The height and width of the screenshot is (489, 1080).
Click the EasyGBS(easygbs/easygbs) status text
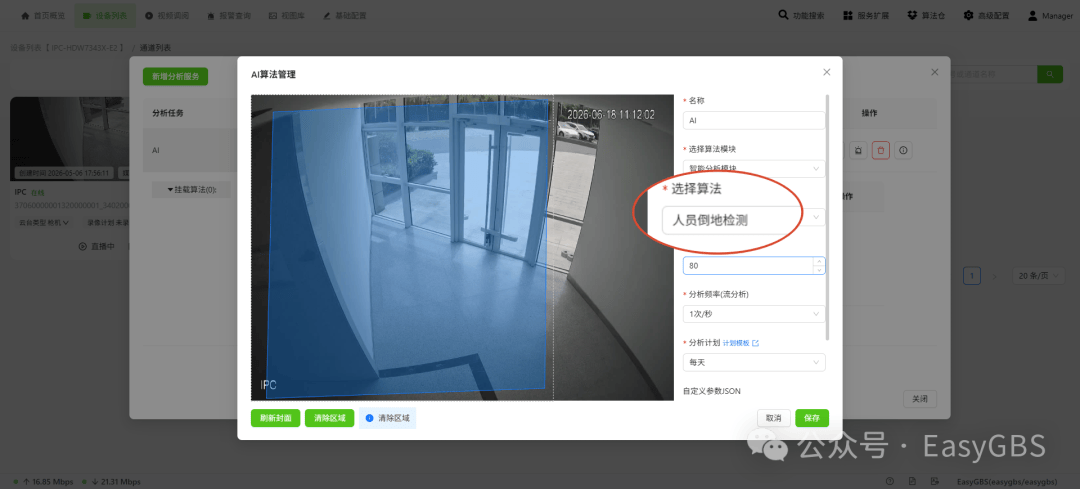pos(1007,481)
